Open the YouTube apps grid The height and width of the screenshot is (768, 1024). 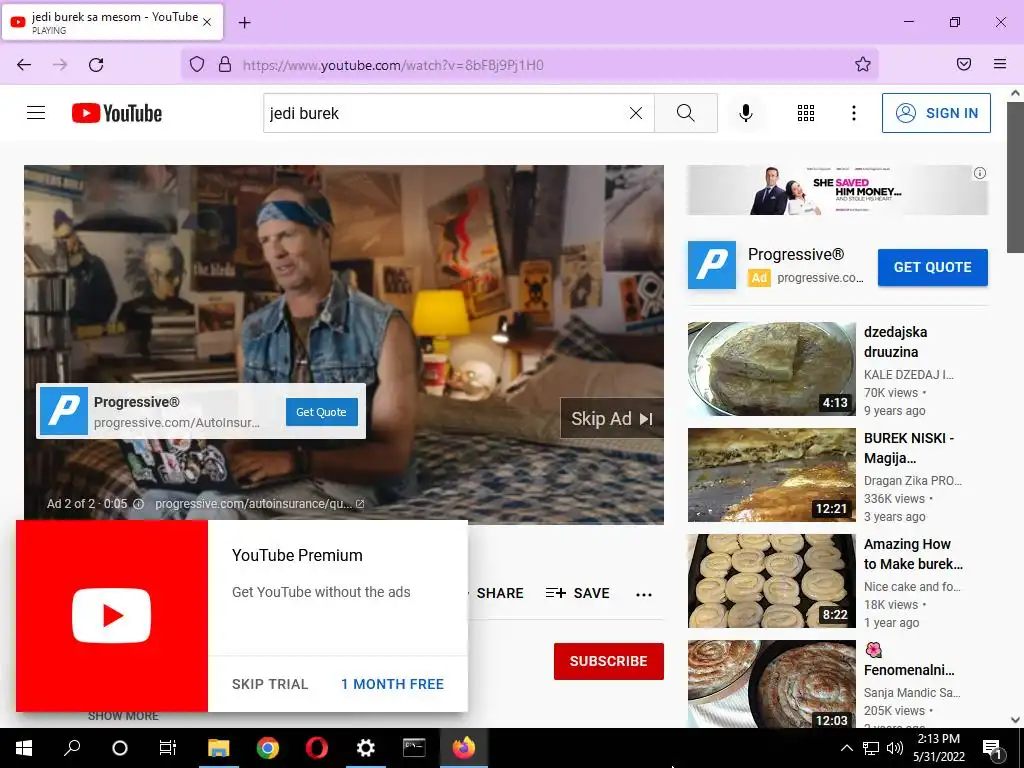pyautogui.click(x=806, y=113)
